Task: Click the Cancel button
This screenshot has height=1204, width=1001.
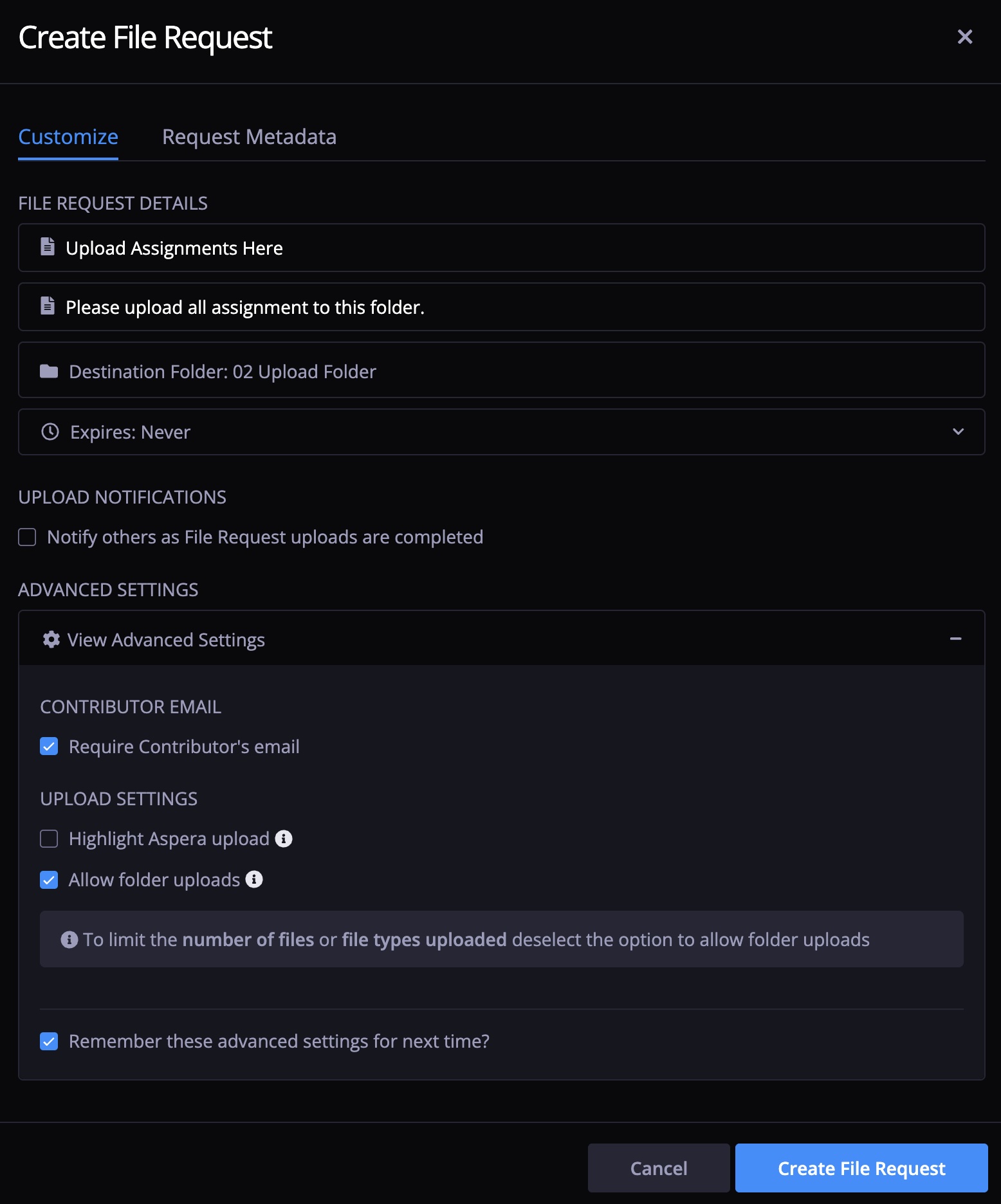Action: tap(659, 1168)
